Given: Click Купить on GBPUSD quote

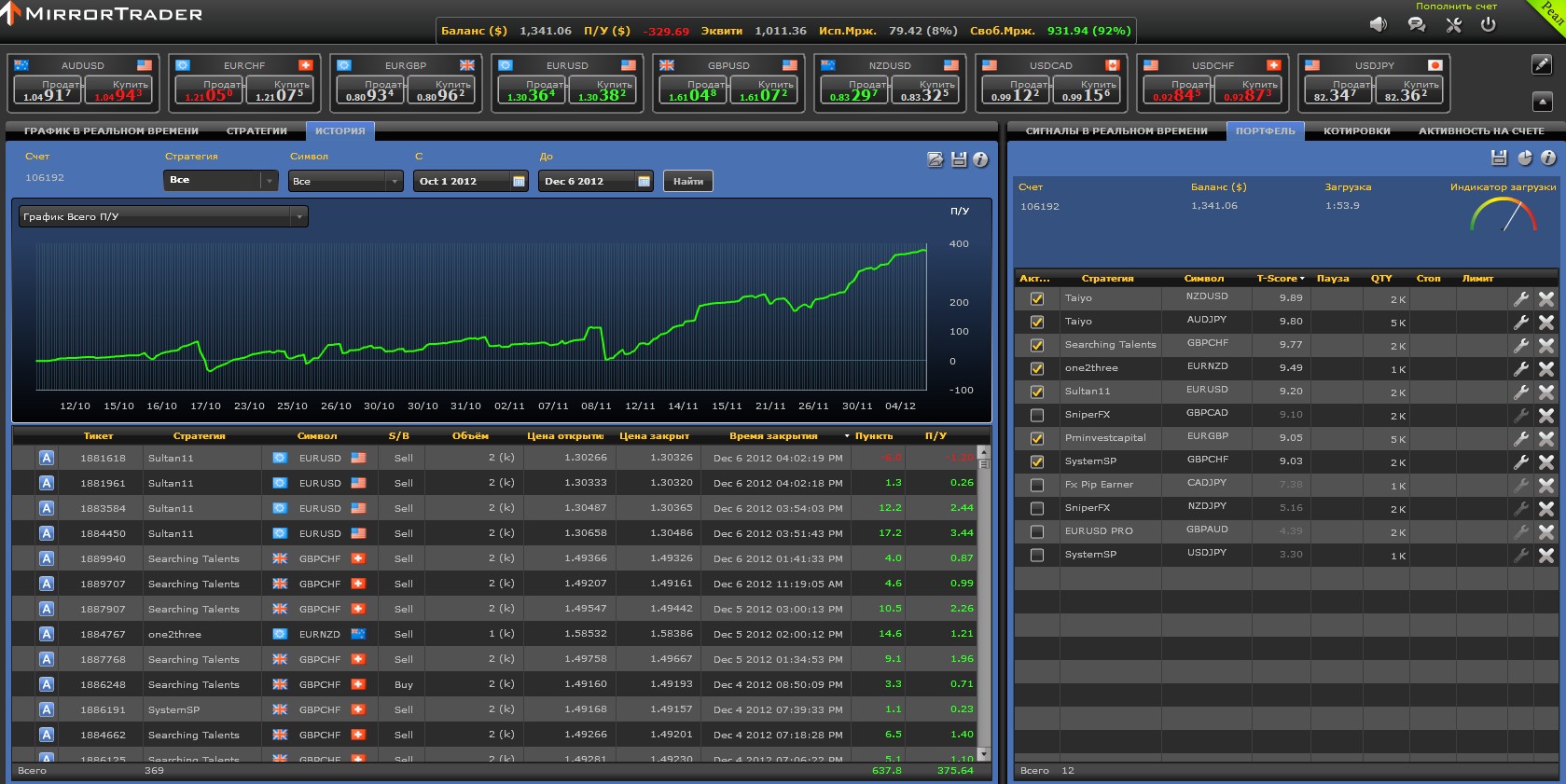Looking at the screenshot, I should [765, 90].
